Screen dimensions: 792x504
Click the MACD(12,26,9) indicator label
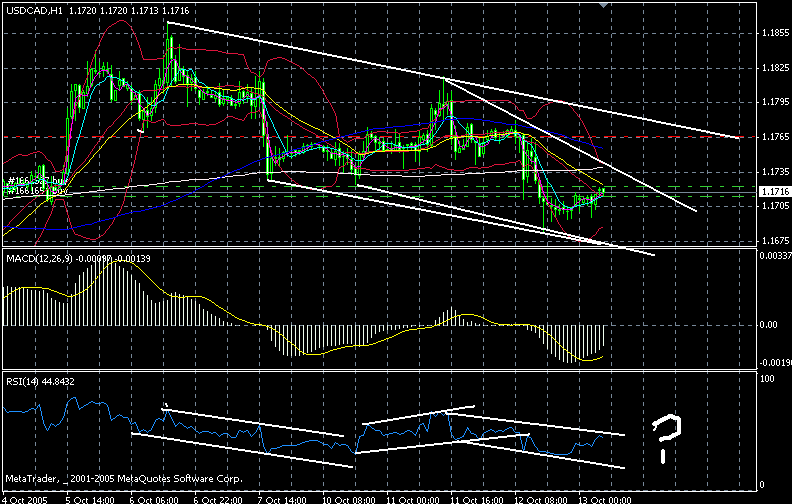(40, 259)
